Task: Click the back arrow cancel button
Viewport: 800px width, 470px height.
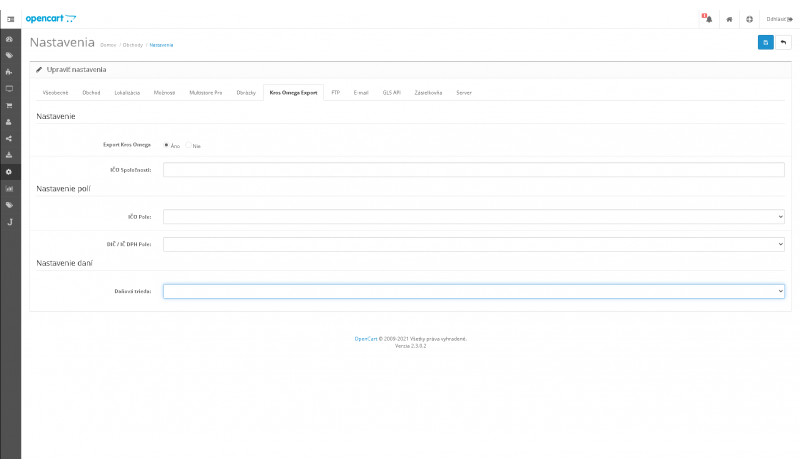Action: pos(783,42)
